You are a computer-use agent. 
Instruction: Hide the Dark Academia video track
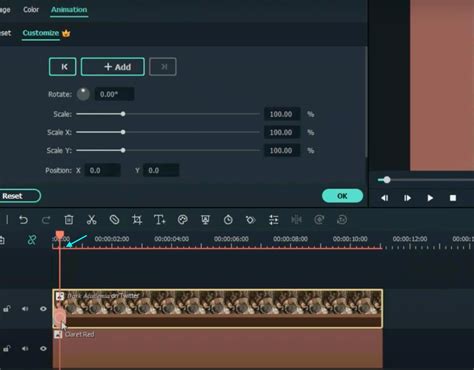point(43,309)
